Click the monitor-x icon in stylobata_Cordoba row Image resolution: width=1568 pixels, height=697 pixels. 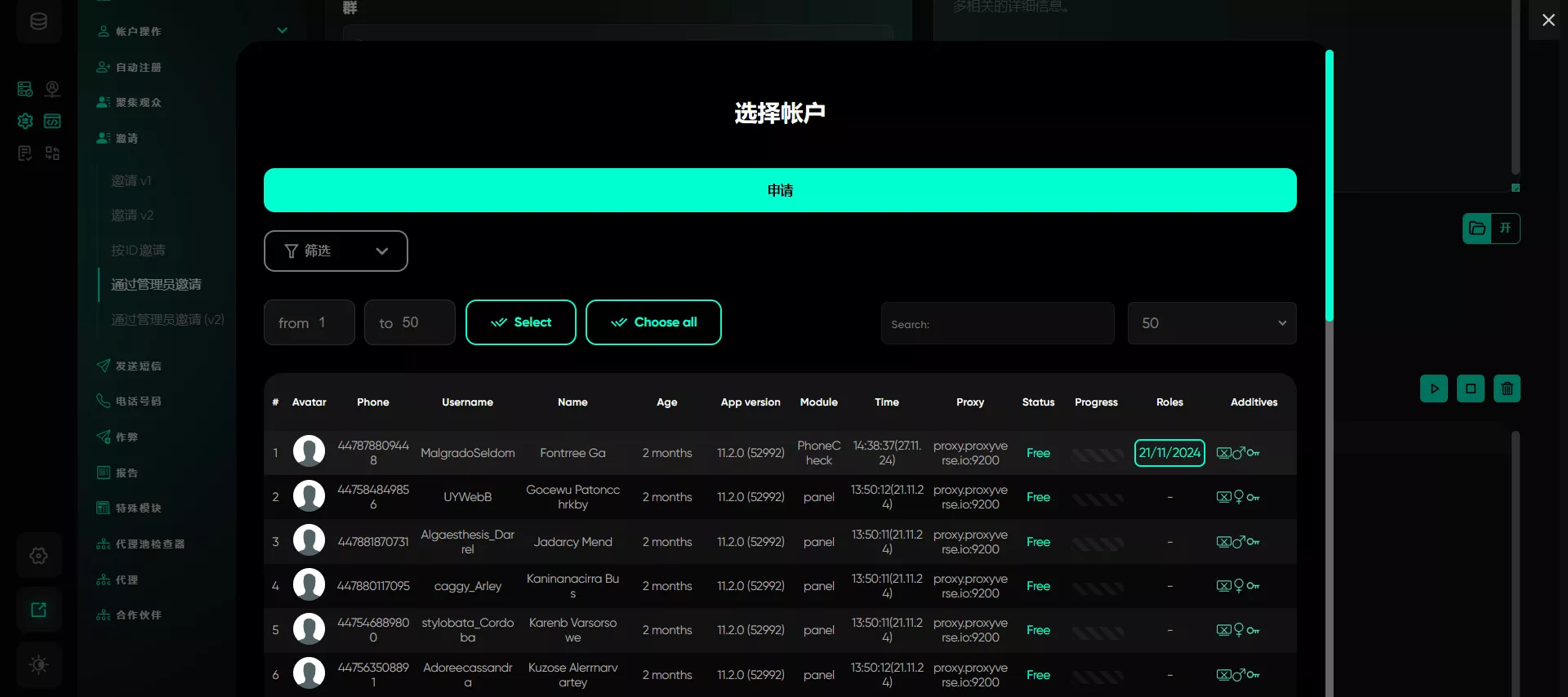coord(1223,630)
